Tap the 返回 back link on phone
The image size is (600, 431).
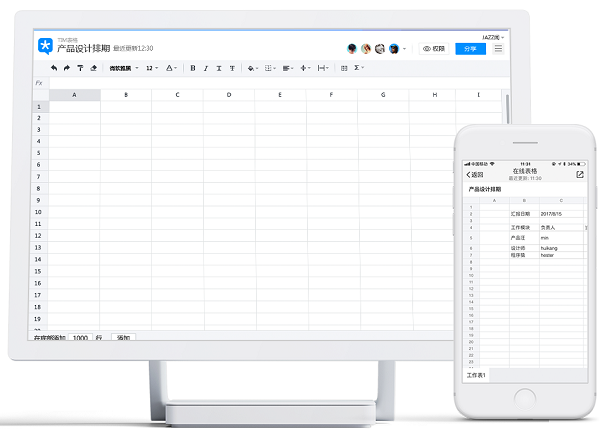pos(475,174)
